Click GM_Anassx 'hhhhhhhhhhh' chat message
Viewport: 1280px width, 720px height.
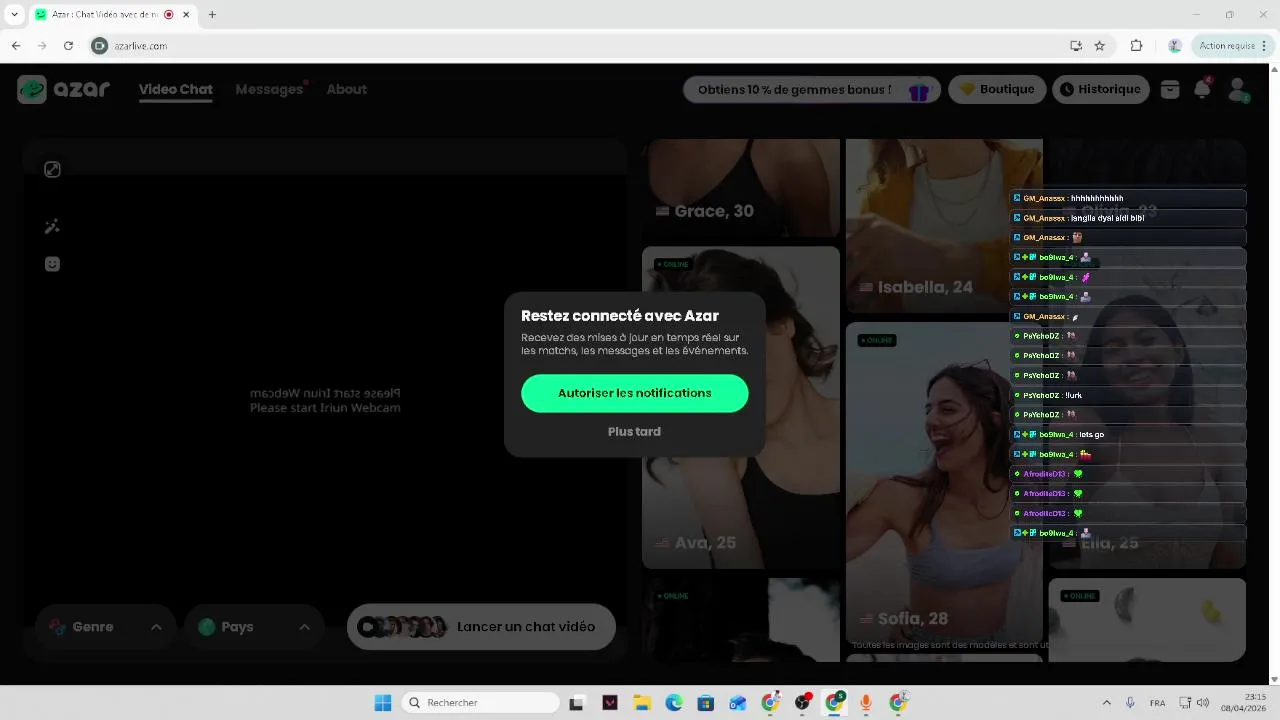1128,198
